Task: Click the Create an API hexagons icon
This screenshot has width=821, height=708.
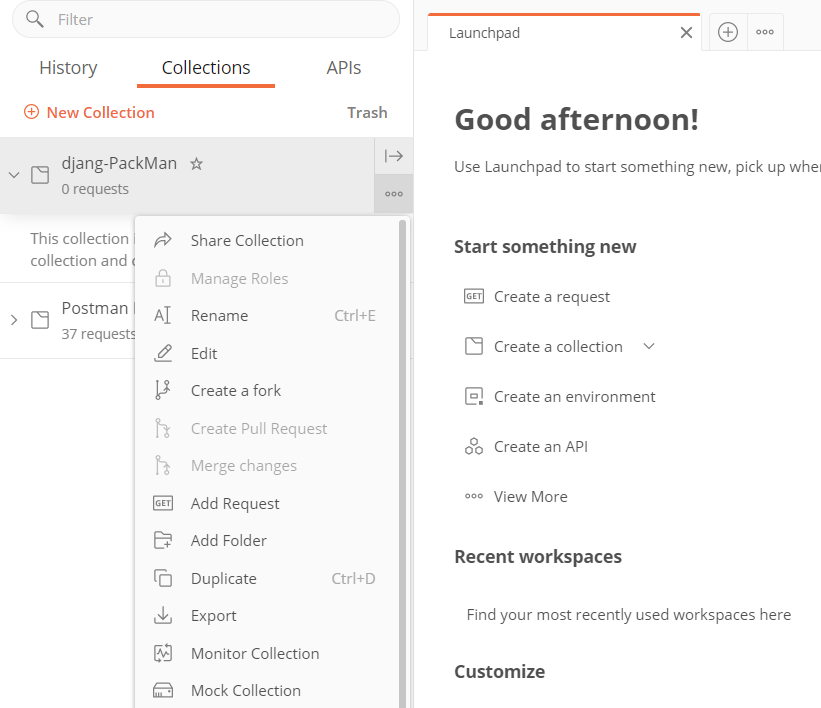Action: [474, 446]
